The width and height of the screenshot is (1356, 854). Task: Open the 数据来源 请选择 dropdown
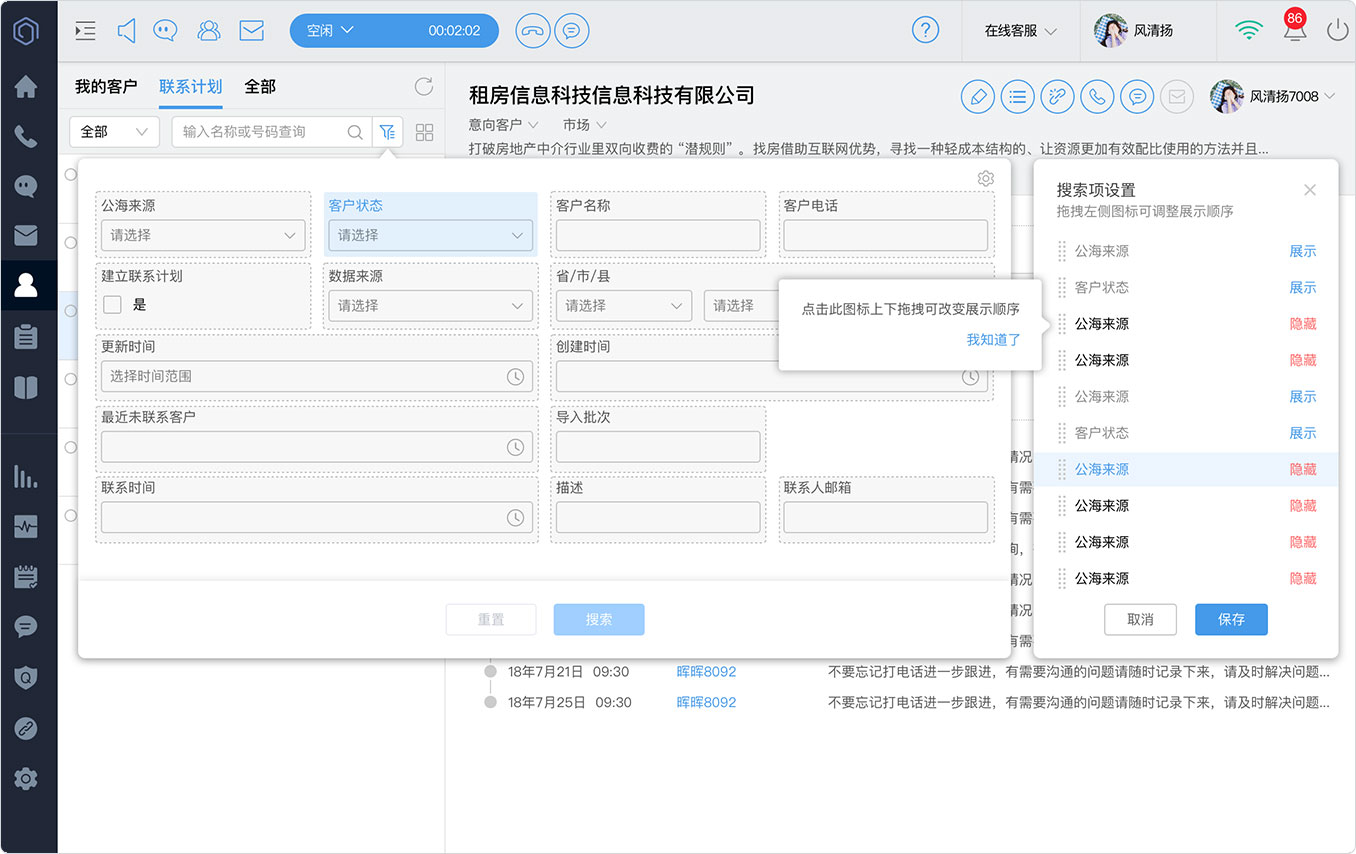pyautogui.click(x=431, y=306)
